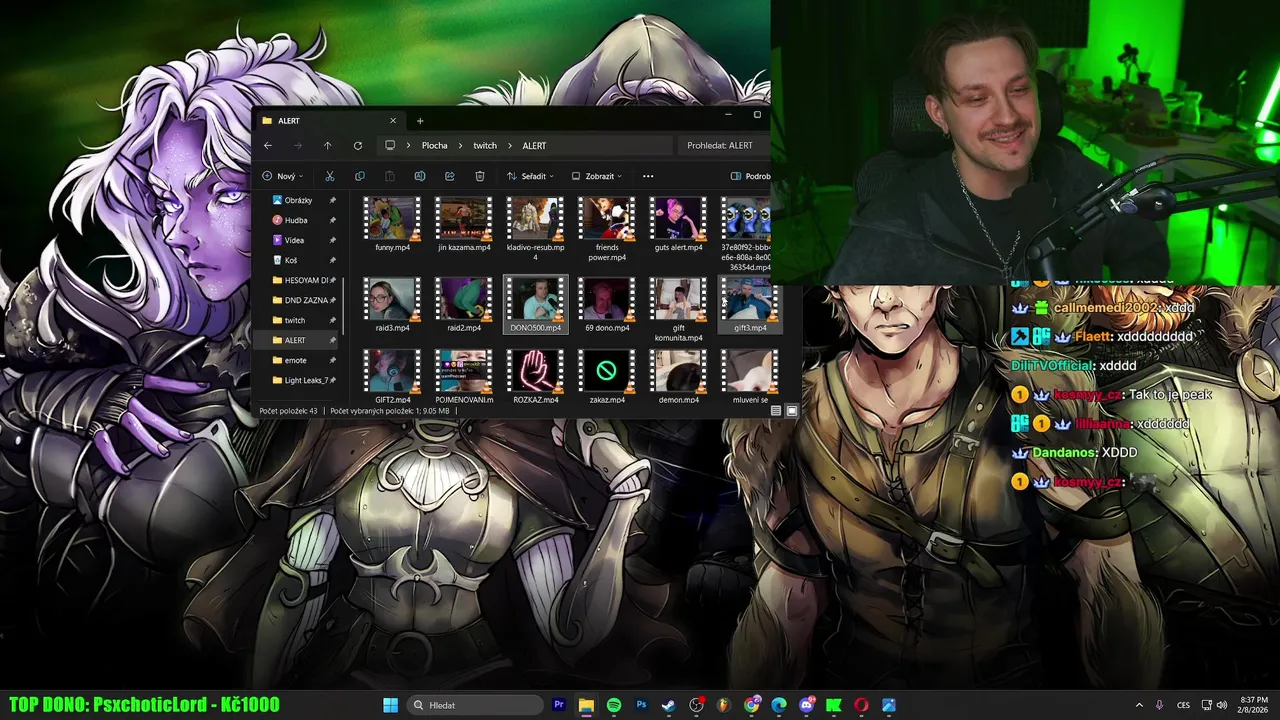
Task: Click the chevron after Plocha in the breadcrumb
Action: pos(460,146)
